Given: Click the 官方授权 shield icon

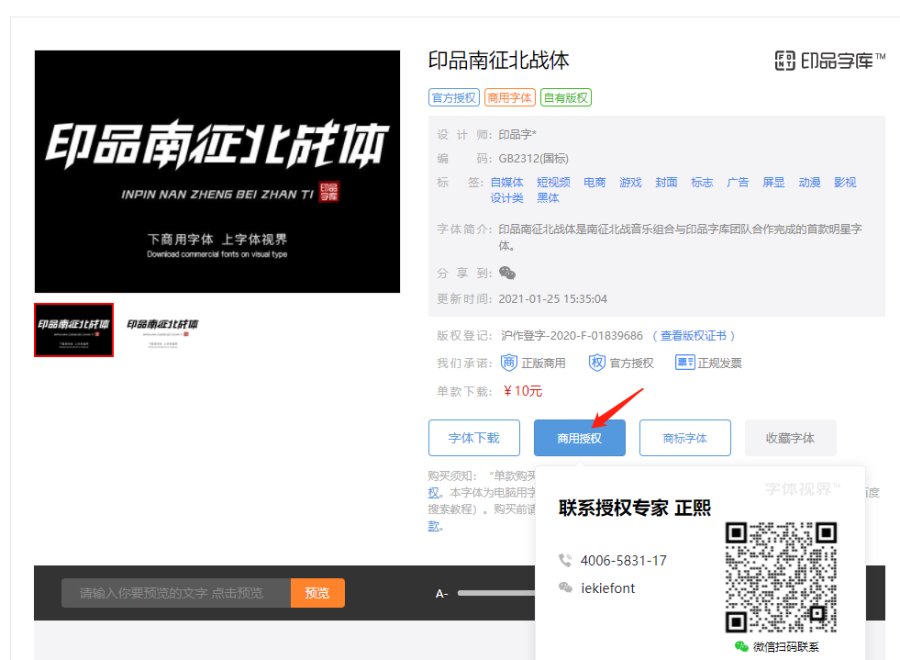Looking at the screenshot, I should [x=597, y=363].
